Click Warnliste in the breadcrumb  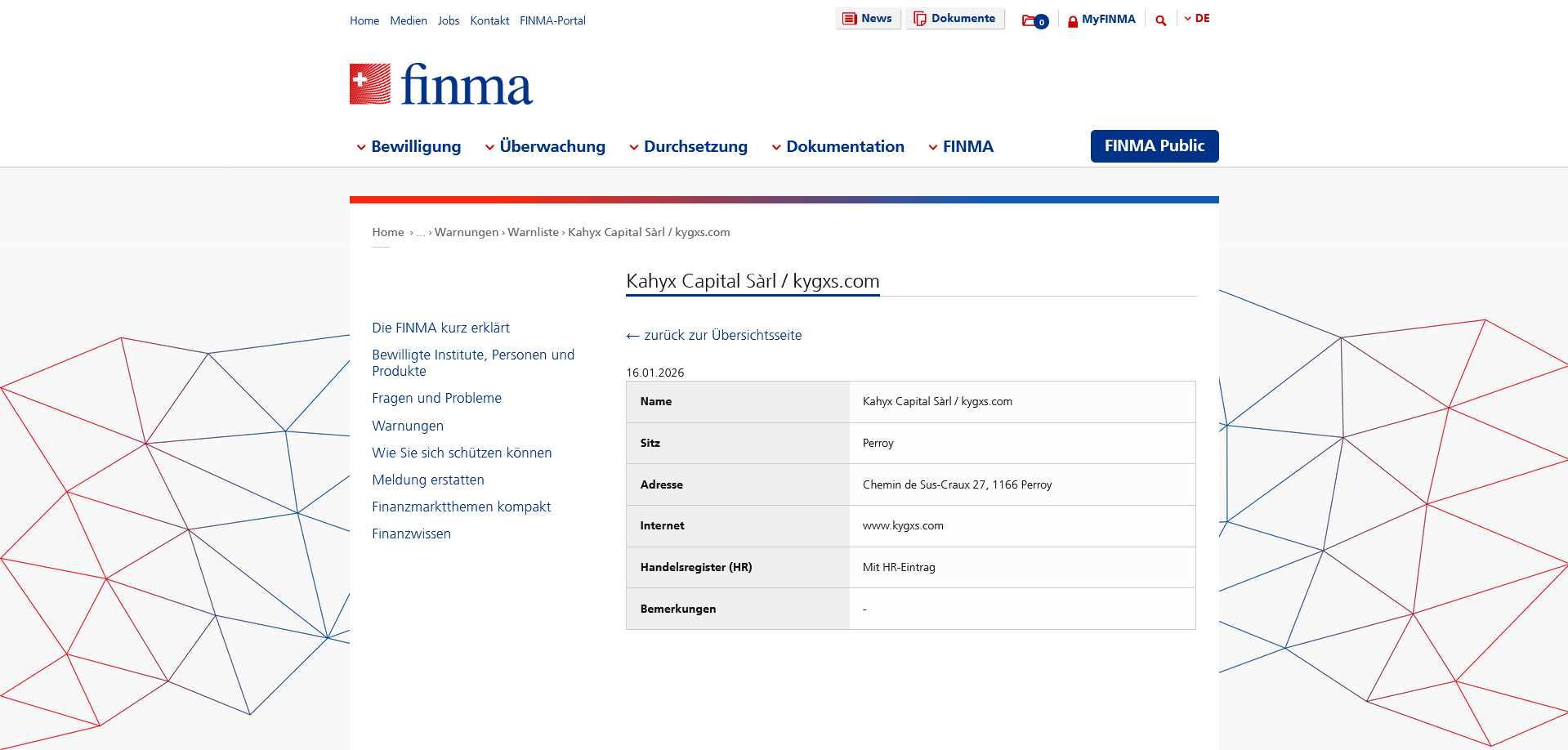[x=534, y=233]
